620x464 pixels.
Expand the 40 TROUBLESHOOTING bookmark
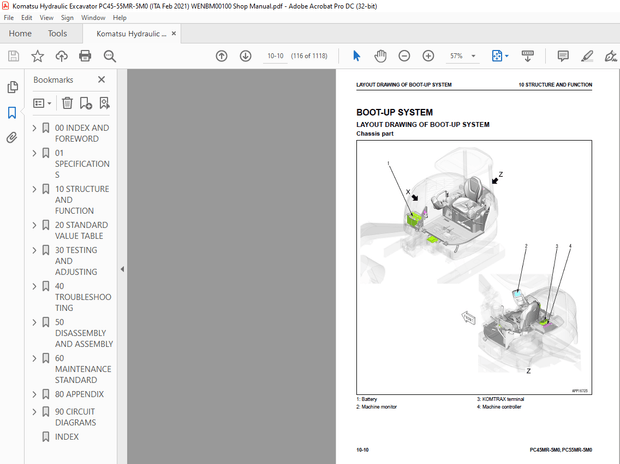34,286
